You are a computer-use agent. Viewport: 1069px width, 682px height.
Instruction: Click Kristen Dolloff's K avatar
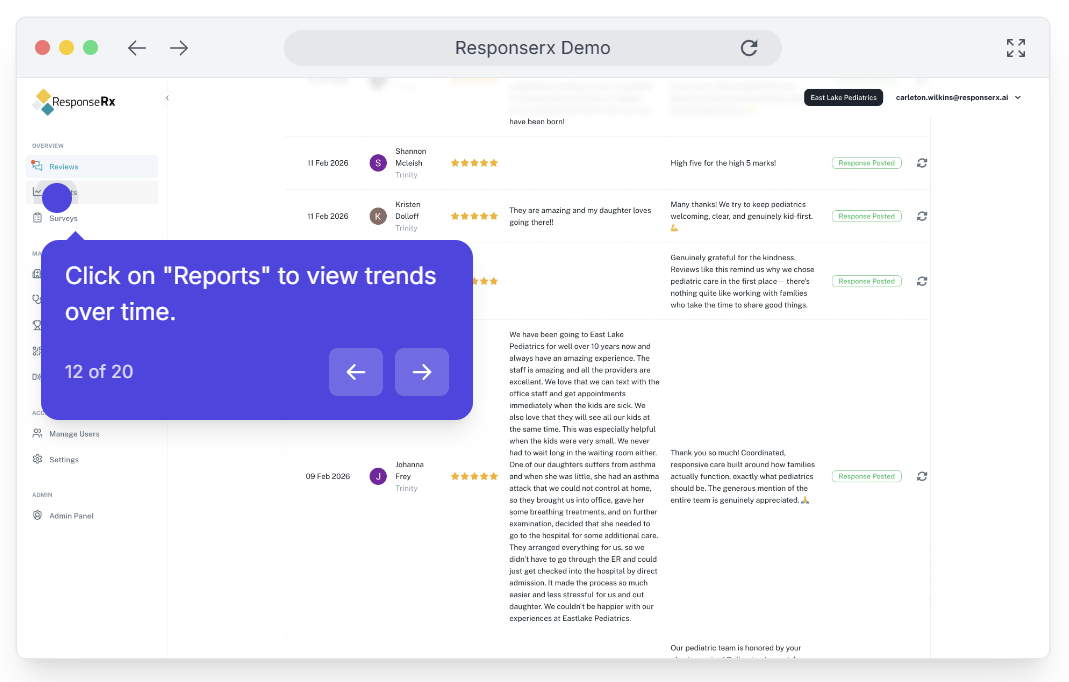click(378, 216)
